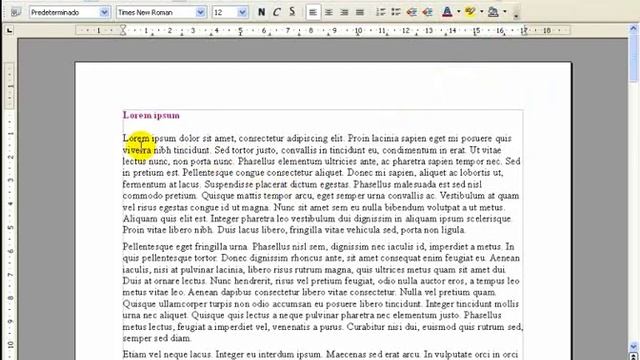Click the word "Etiam" starting third paragraph

(x=134, y=354)
